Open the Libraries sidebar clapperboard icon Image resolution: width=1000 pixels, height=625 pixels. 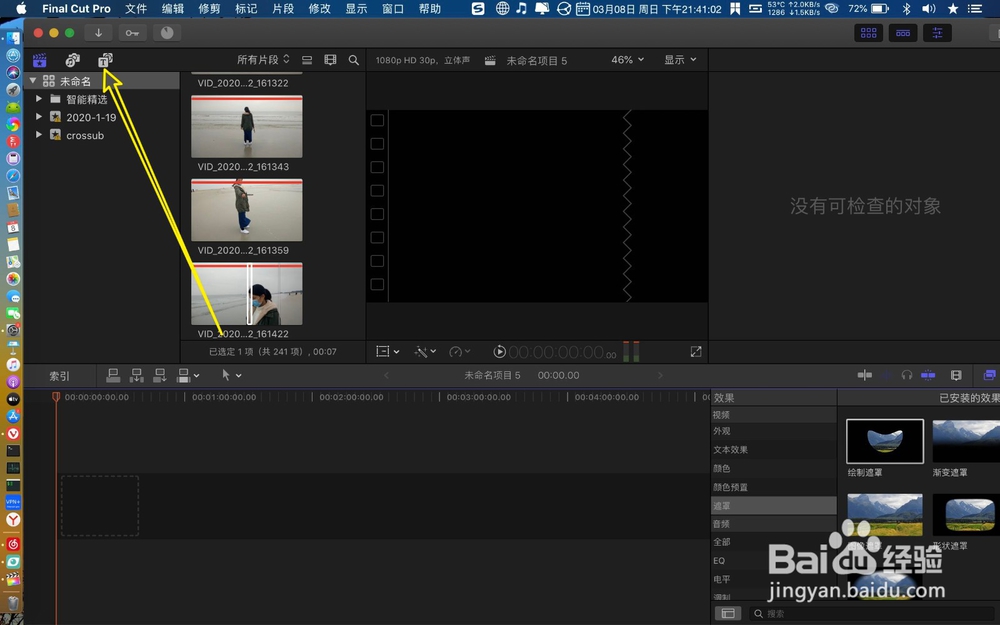[x=40, y=60]
